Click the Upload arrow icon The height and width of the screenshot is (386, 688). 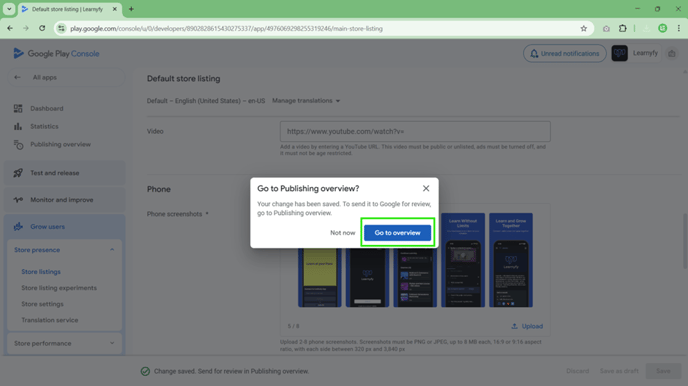[514, 326]
